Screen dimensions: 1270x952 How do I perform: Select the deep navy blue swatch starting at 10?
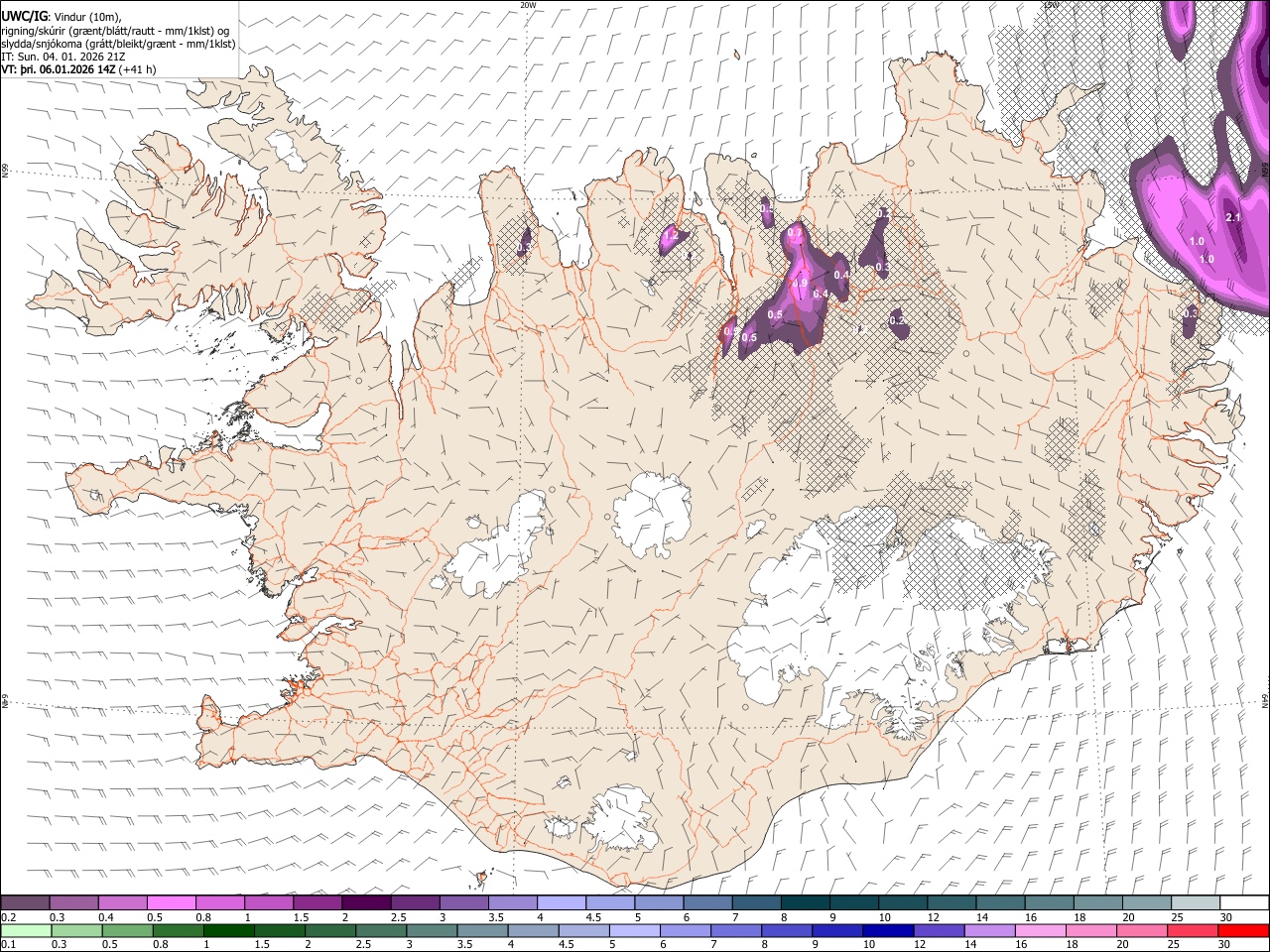coord(888,931)
